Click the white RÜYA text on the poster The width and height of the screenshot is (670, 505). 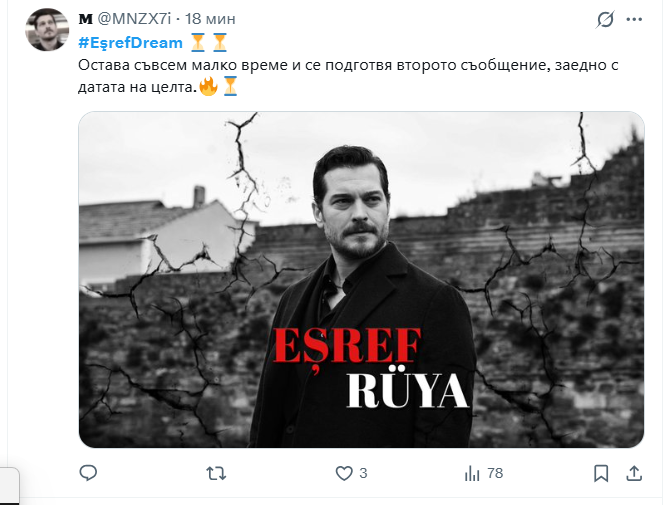point(407,390)
